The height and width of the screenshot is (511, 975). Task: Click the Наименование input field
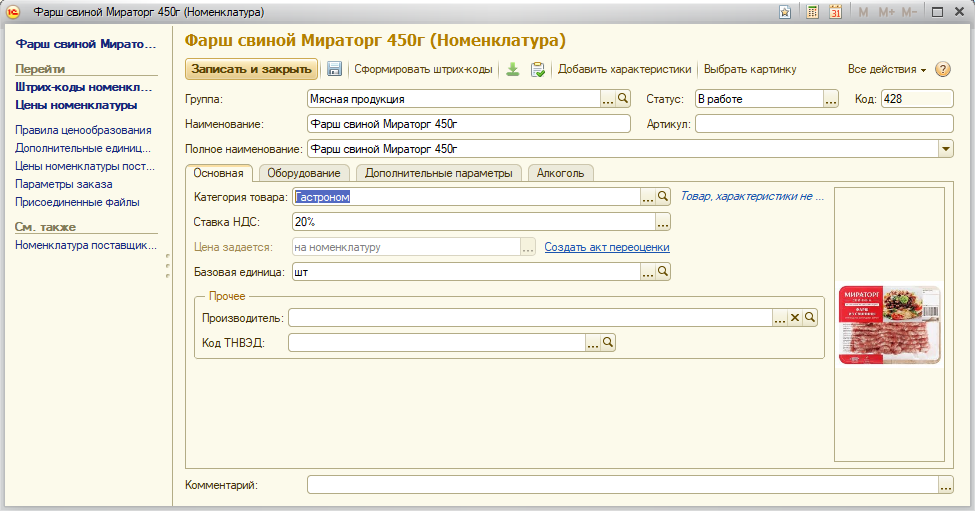pyautogui.click(x=469, y=124)
